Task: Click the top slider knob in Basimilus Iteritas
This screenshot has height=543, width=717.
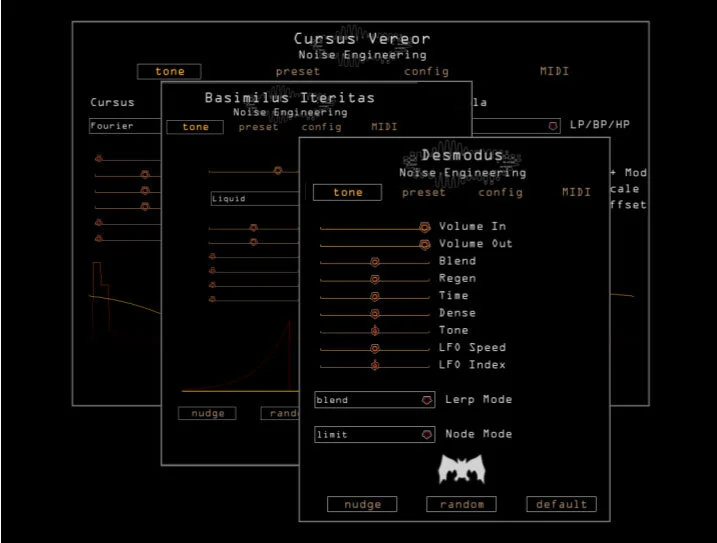Action: (278, 171)
